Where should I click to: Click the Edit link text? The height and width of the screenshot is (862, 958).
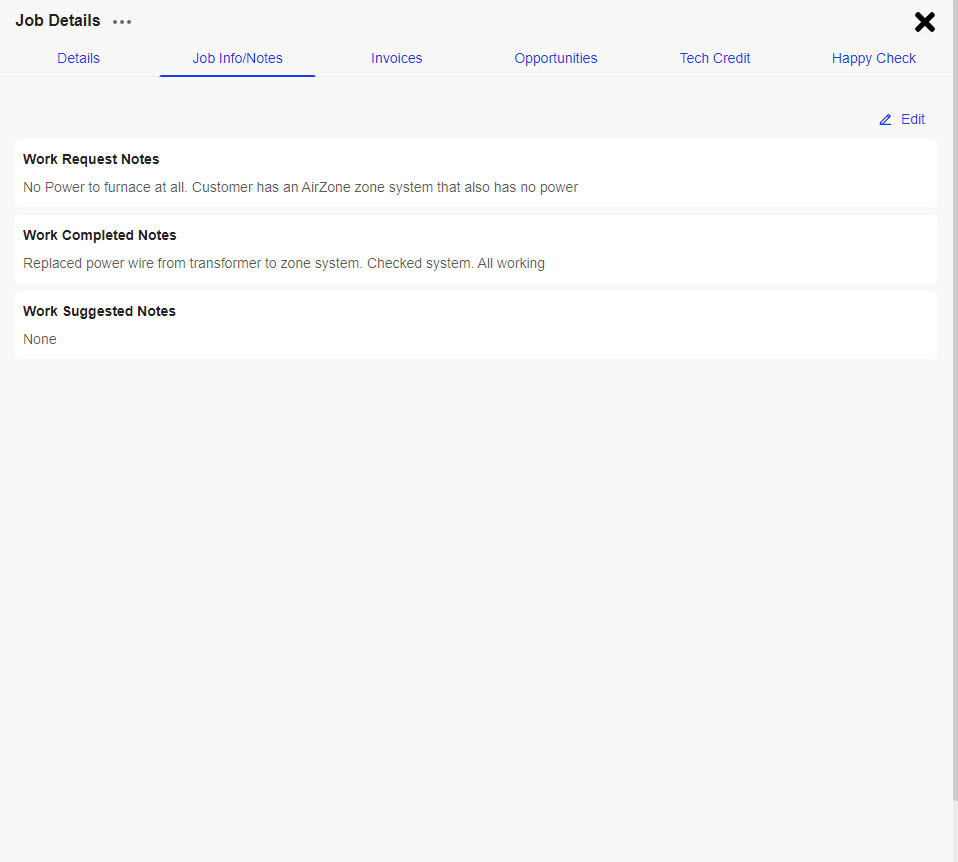click(x=912, y=119)
